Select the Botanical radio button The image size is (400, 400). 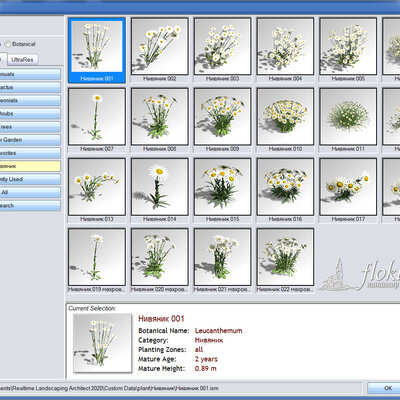coord(8,44)
